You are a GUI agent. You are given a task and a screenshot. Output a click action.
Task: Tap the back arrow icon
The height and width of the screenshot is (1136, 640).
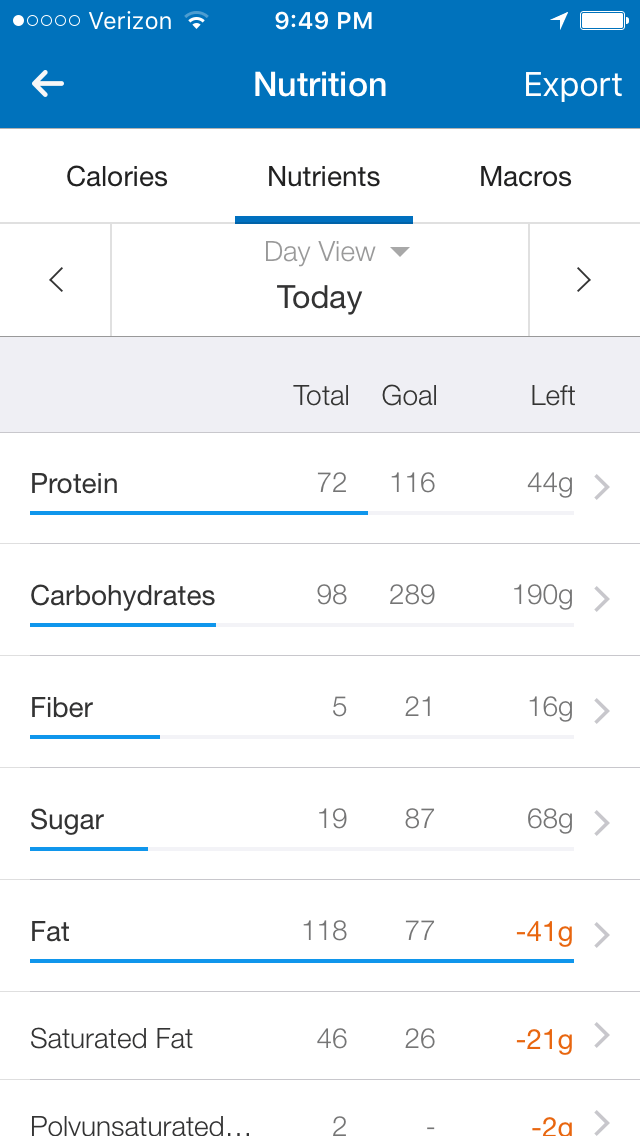coord(48,85)
